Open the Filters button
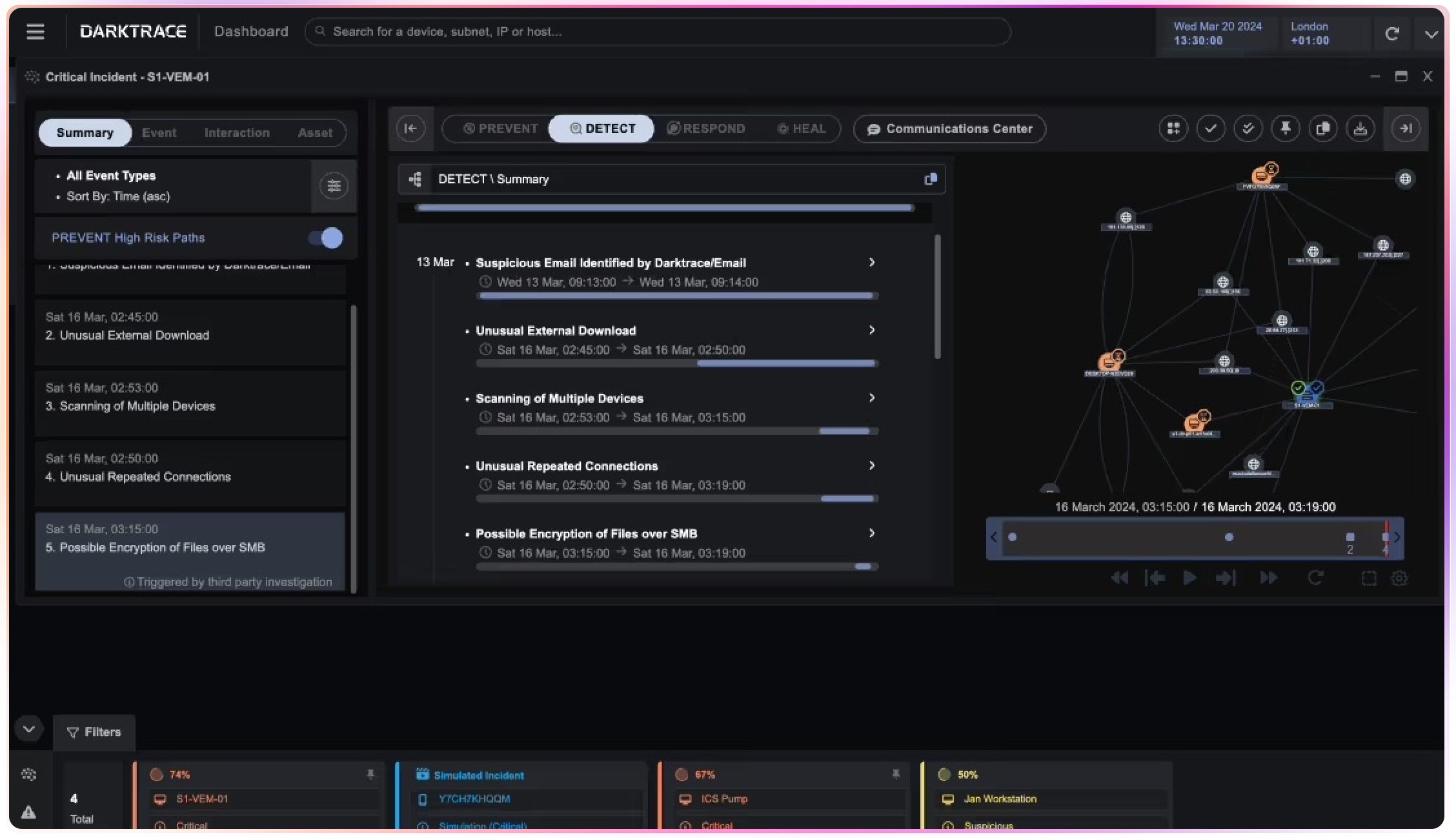 [94, 732]
